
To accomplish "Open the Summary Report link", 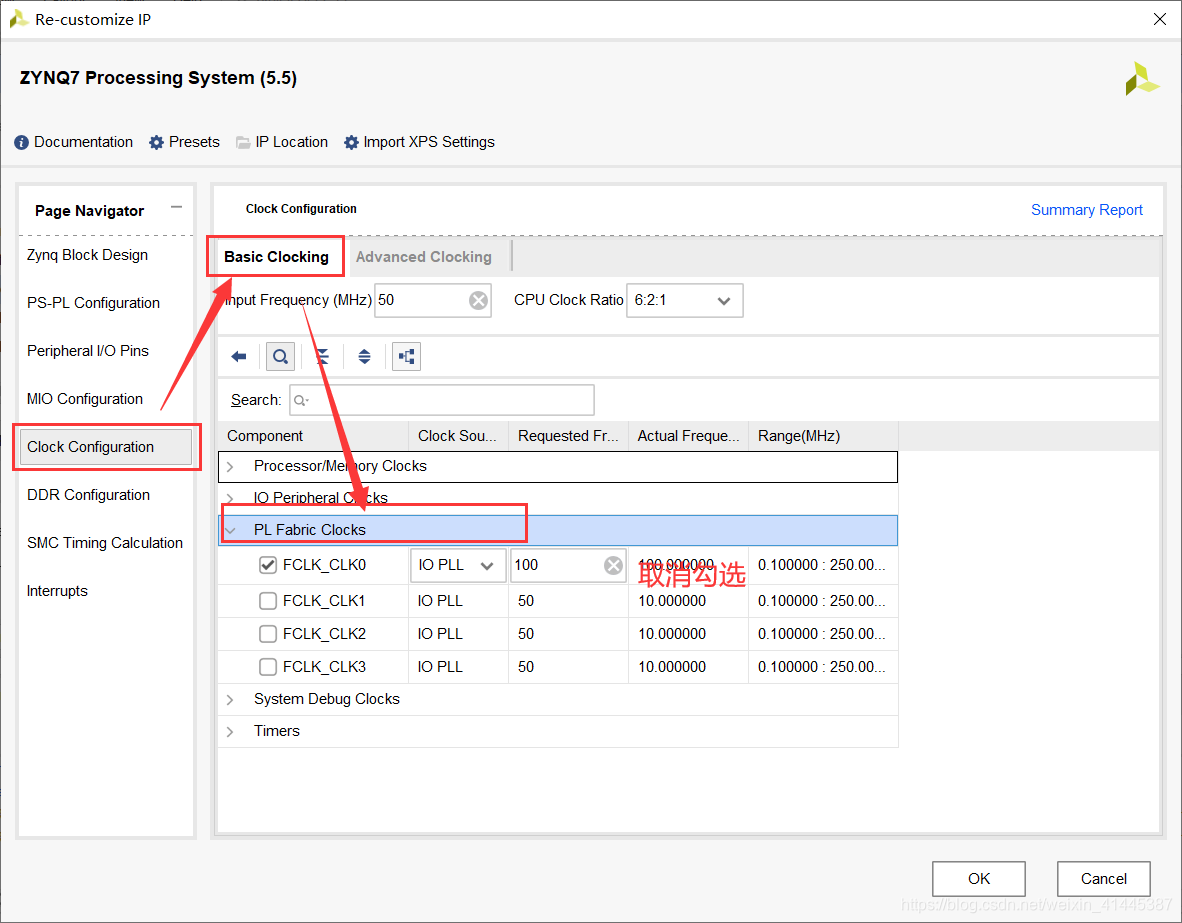I will [x=1086, y=210].
